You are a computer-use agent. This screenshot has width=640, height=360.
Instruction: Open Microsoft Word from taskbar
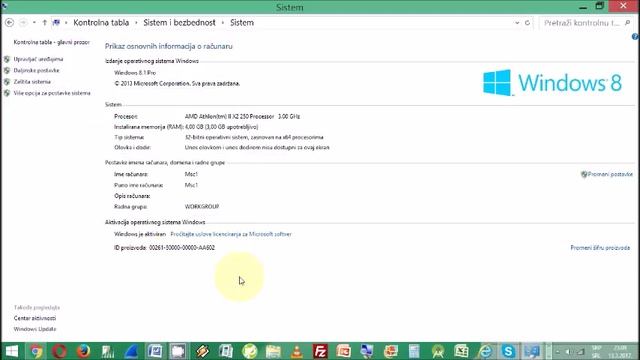(x=155, y=351)
